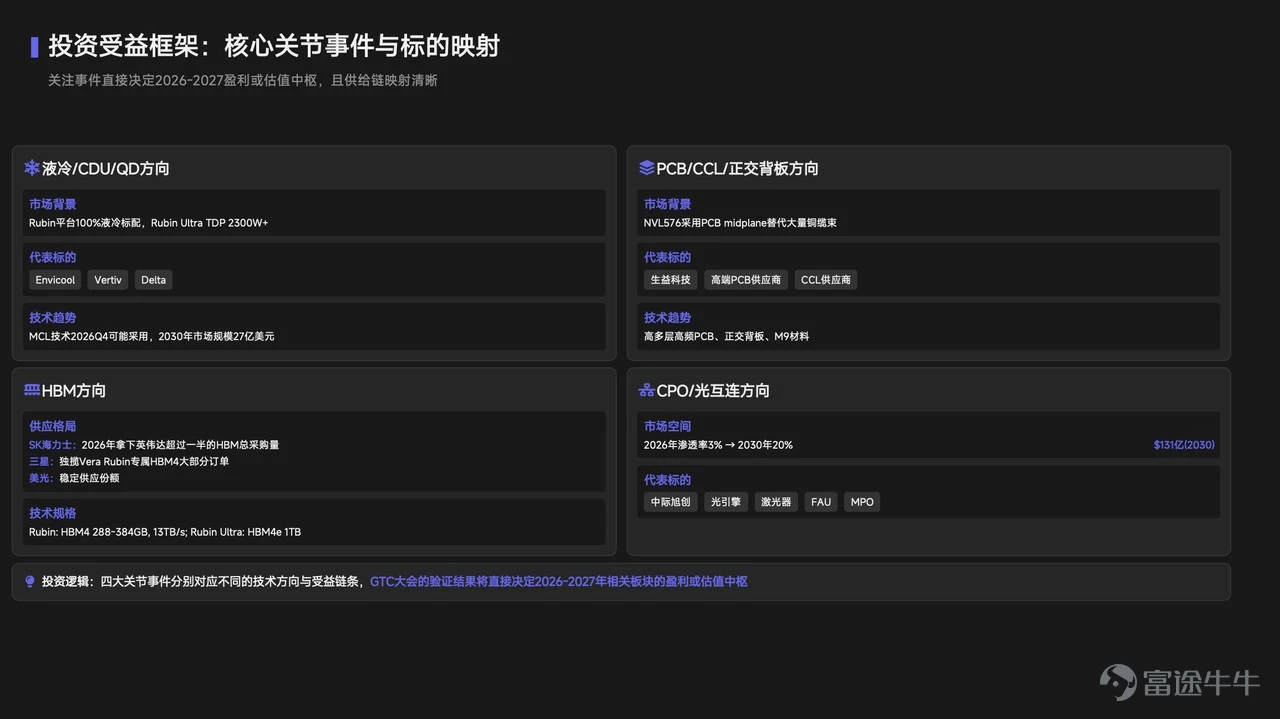1280x719 pixels.
Task: Click 代表标的 label in the 液冷 card
Action: (52, 257)
